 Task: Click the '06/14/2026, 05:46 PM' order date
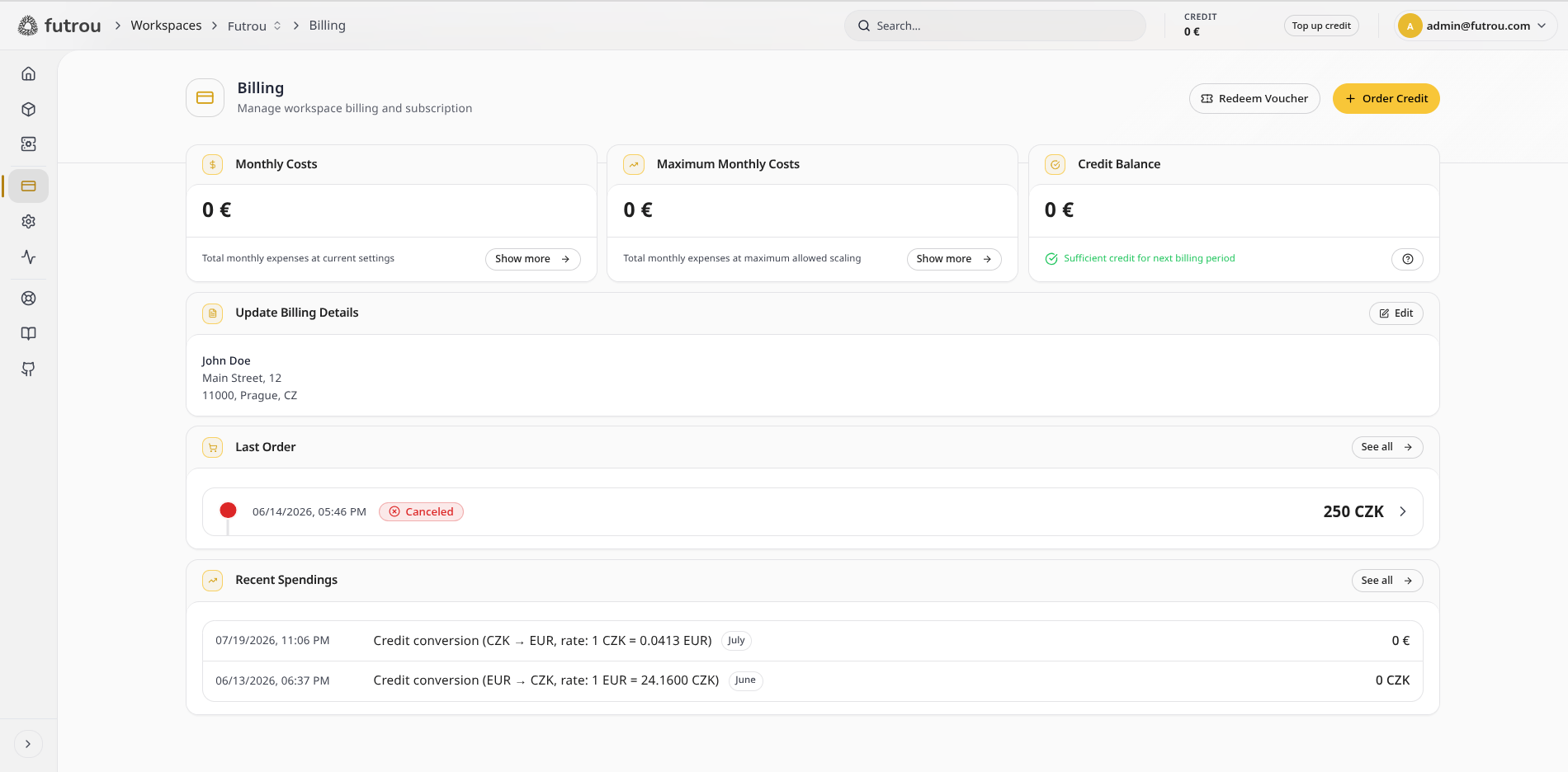click(x=309, y=511)
